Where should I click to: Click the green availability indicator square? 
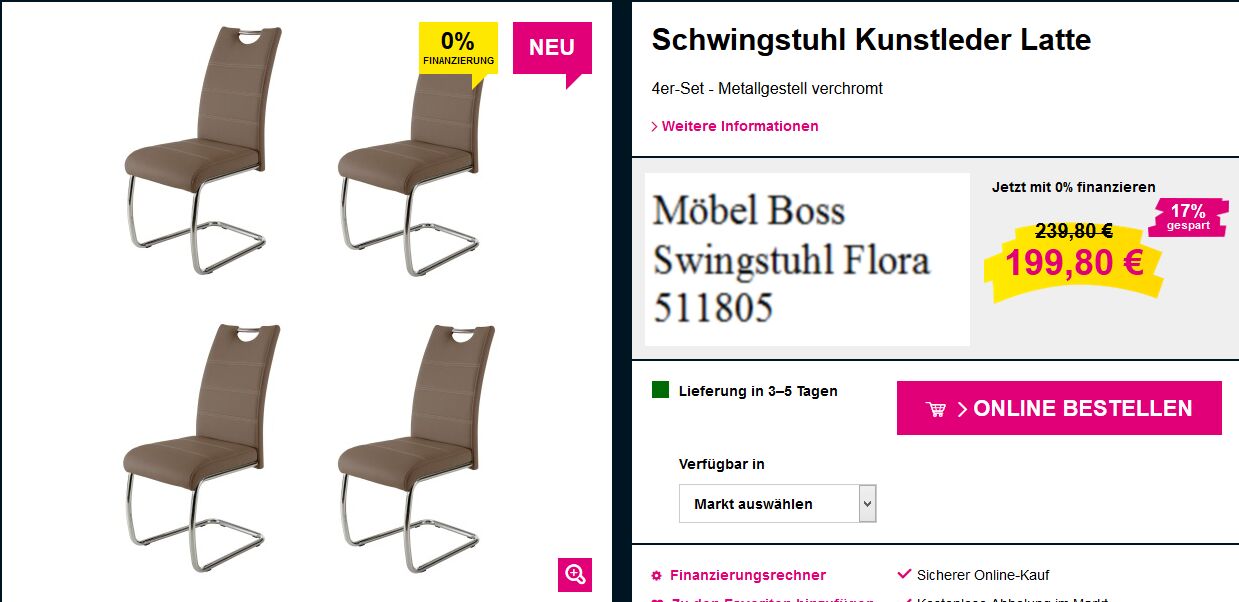pyautogui.click(x=660, y=390)
